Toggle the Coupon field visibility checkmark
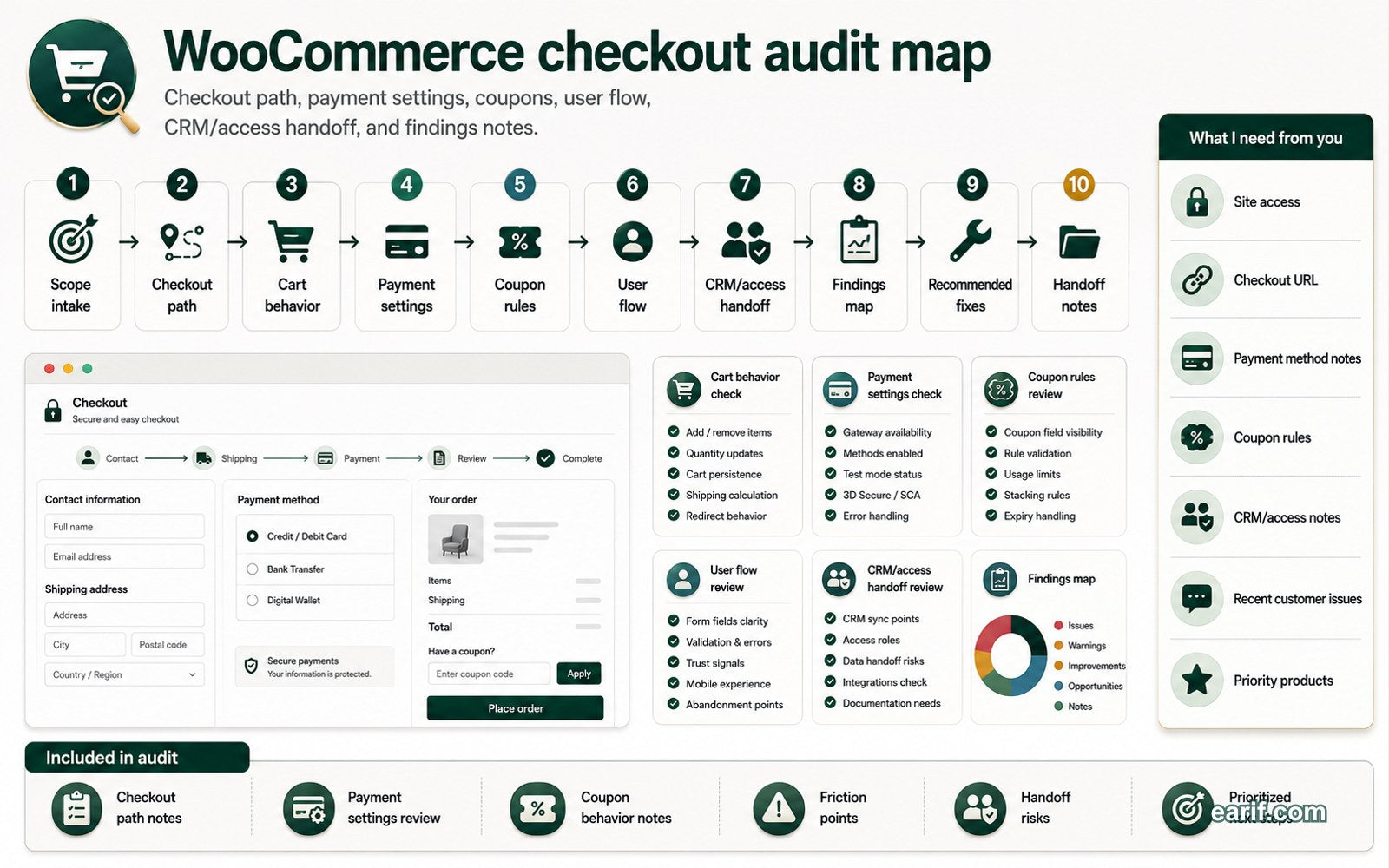 pyautogui.click(x=991, y=431)
